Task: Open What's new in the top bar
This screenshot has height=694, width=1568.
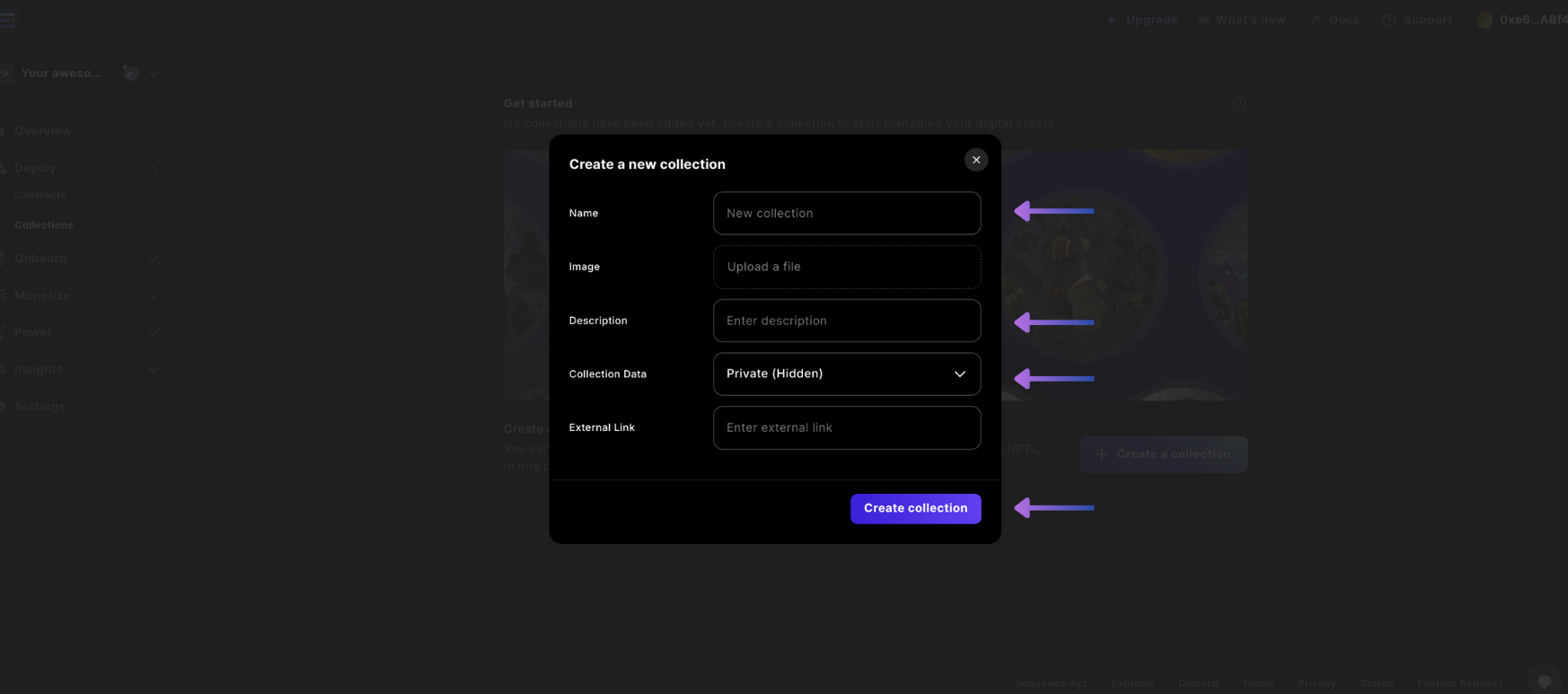Action: click(1241, 20)
